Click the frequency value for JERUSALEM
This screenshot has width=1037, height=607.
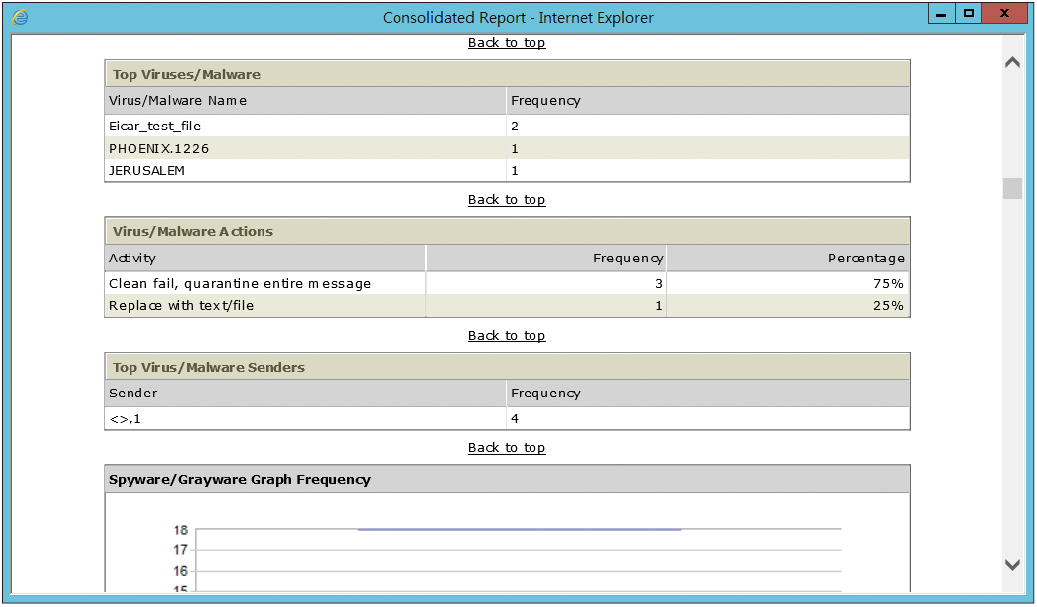[x=515, y=171]
